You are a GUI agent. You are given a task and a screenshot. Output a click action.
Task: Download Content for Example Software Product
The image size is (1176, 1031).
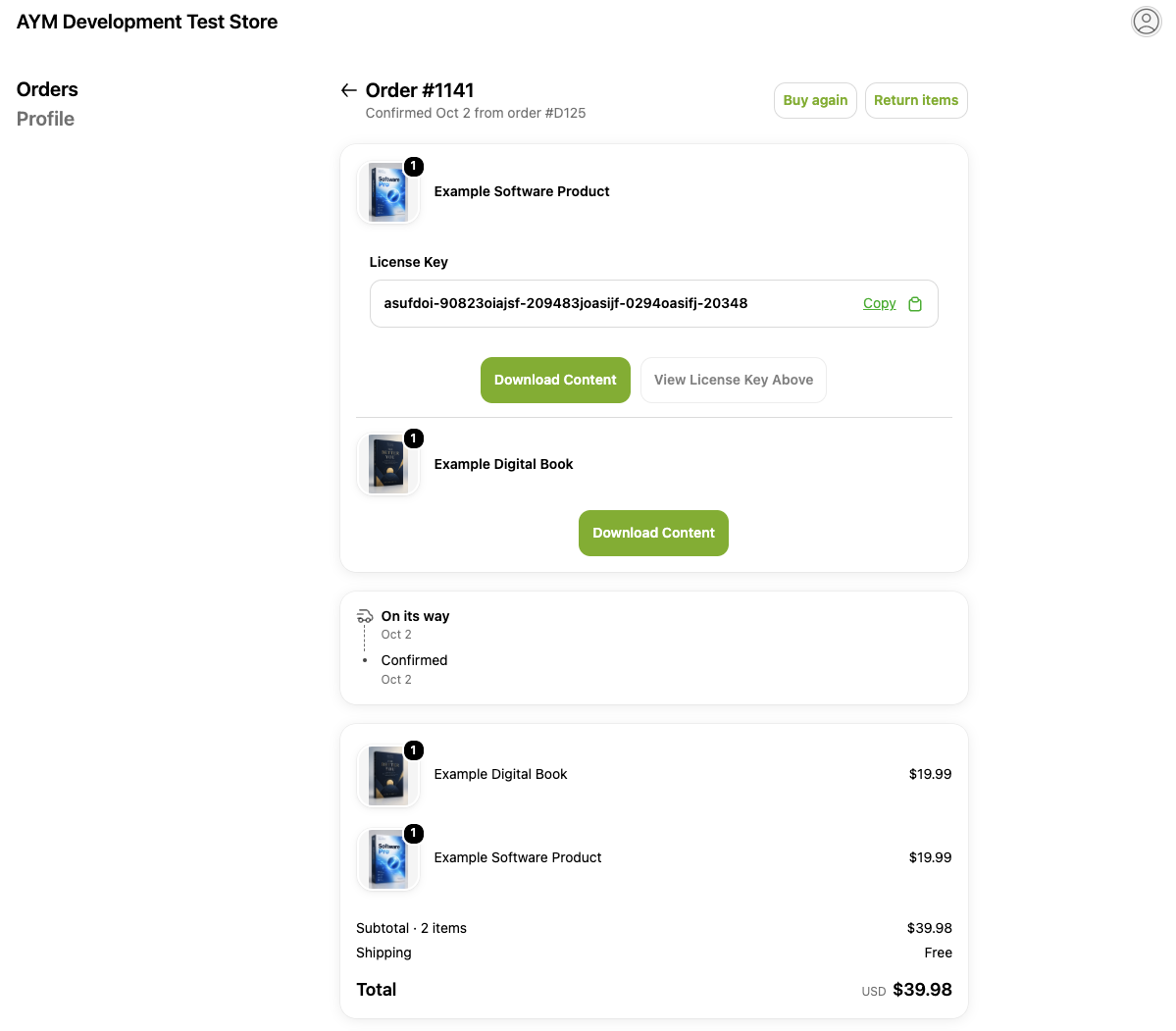click(x=555, y=380)
